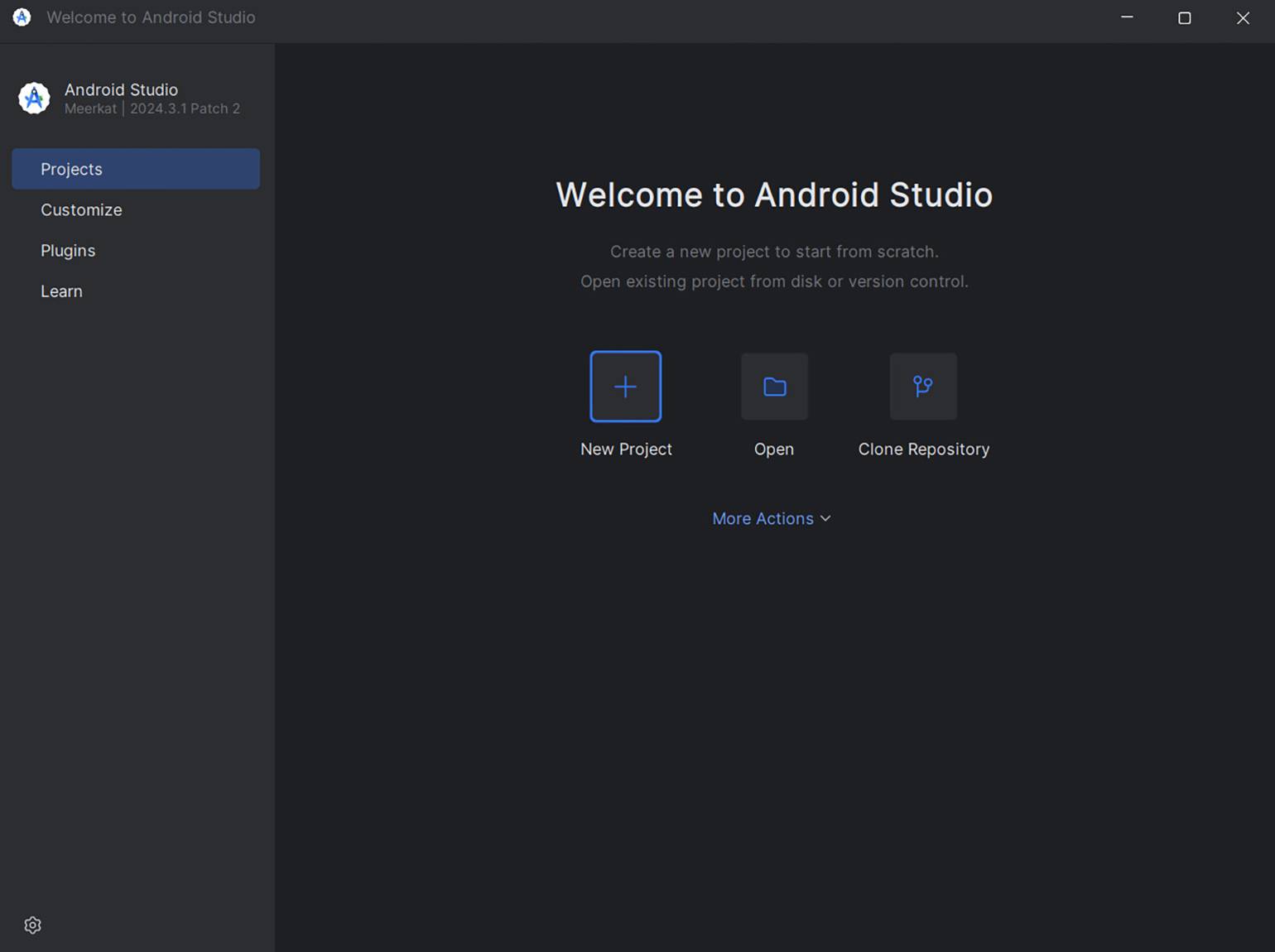Image resolution: width=1275 pixels, height=952 pixels.
Task: Click the Open folder icon
Action: pos(774,387)
